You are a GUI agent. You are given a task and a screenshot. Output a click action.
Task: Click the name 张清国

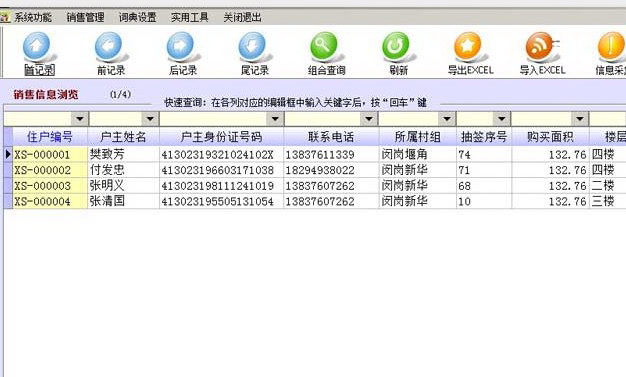pos(107,201)
